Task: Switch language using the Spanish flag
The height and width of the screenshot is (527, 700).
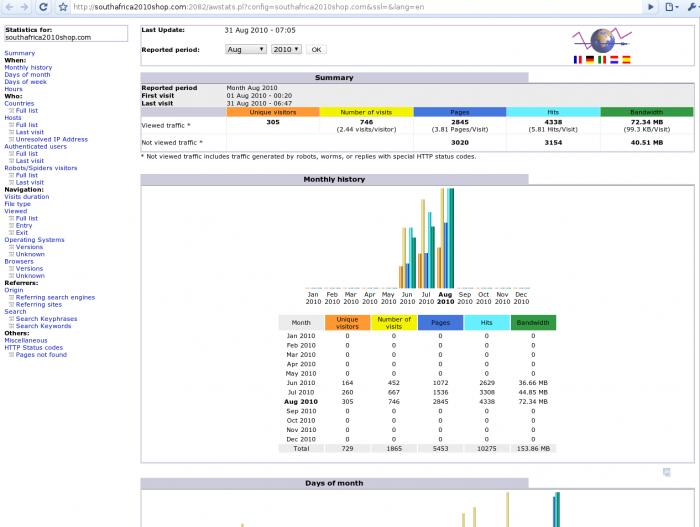Action: 626,60
